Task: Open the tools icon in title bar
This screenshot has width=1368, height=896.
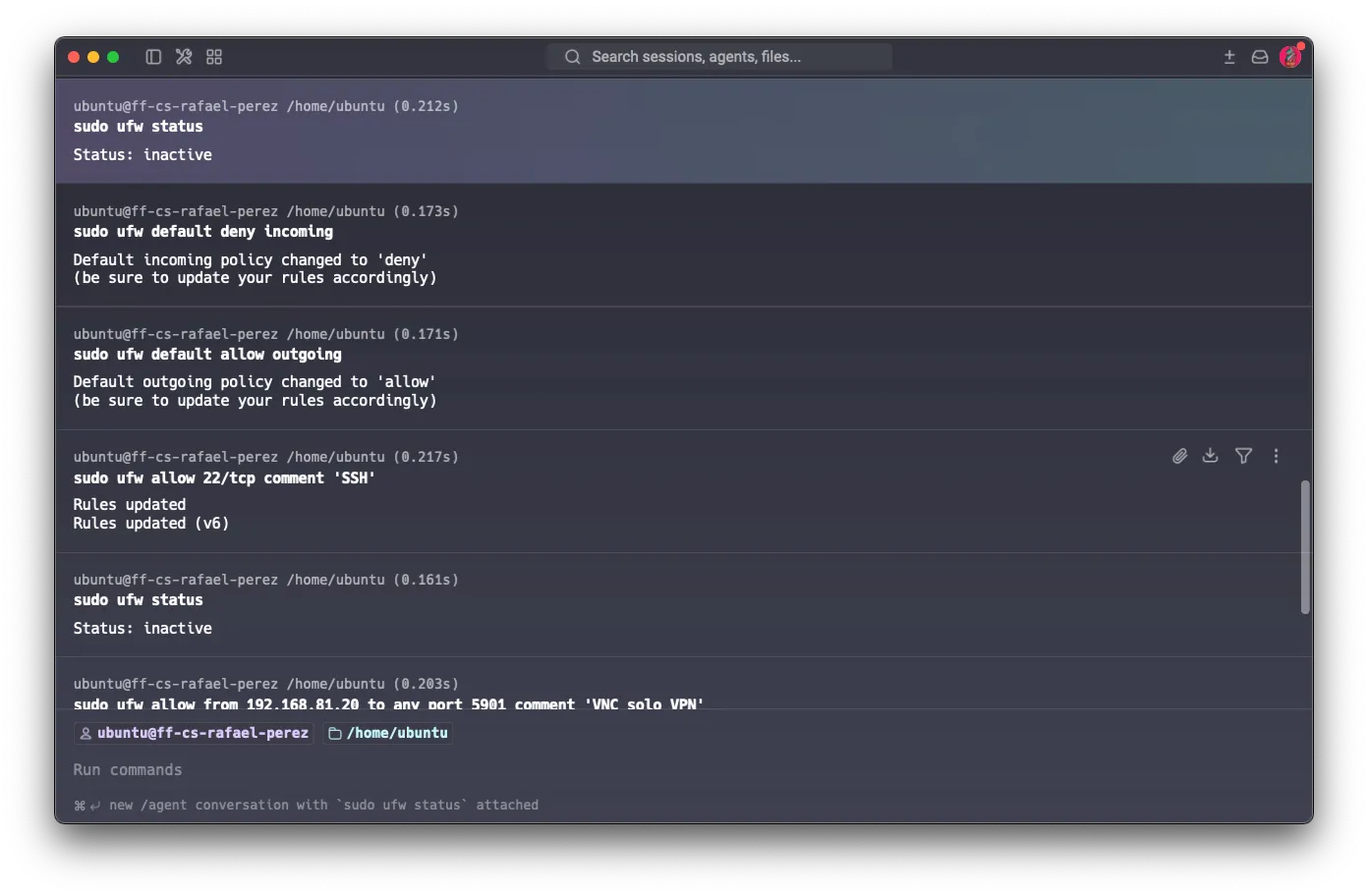Action: coord(184,57)
